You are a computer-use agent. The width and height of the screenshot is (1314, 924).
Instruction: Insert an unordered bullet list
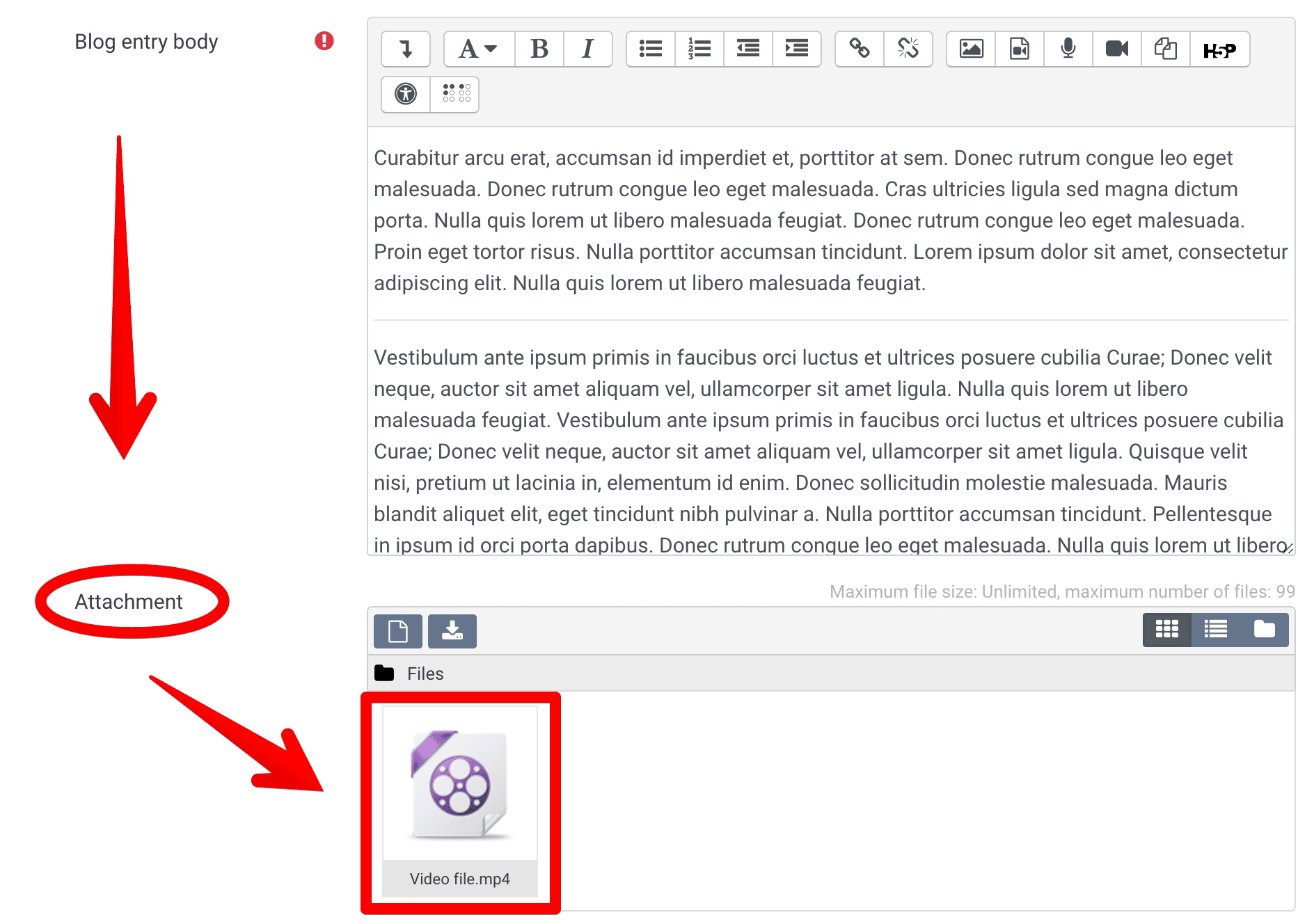coord(651,49)
